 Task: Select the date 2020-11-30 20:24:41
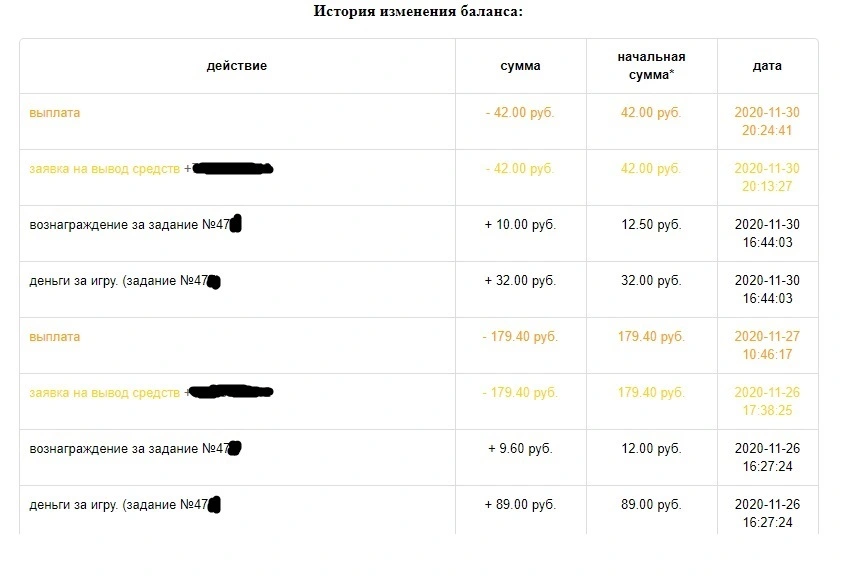point(767,122)
